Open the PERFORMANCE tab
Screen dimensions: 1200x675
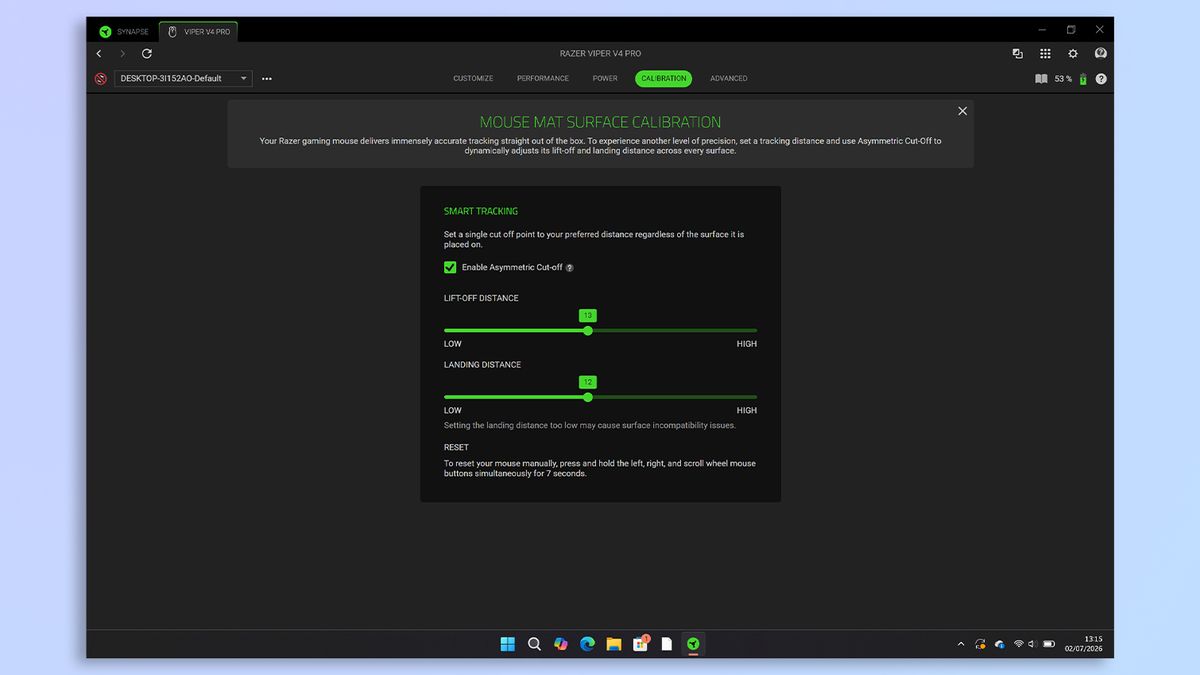(x=543, y=78)
